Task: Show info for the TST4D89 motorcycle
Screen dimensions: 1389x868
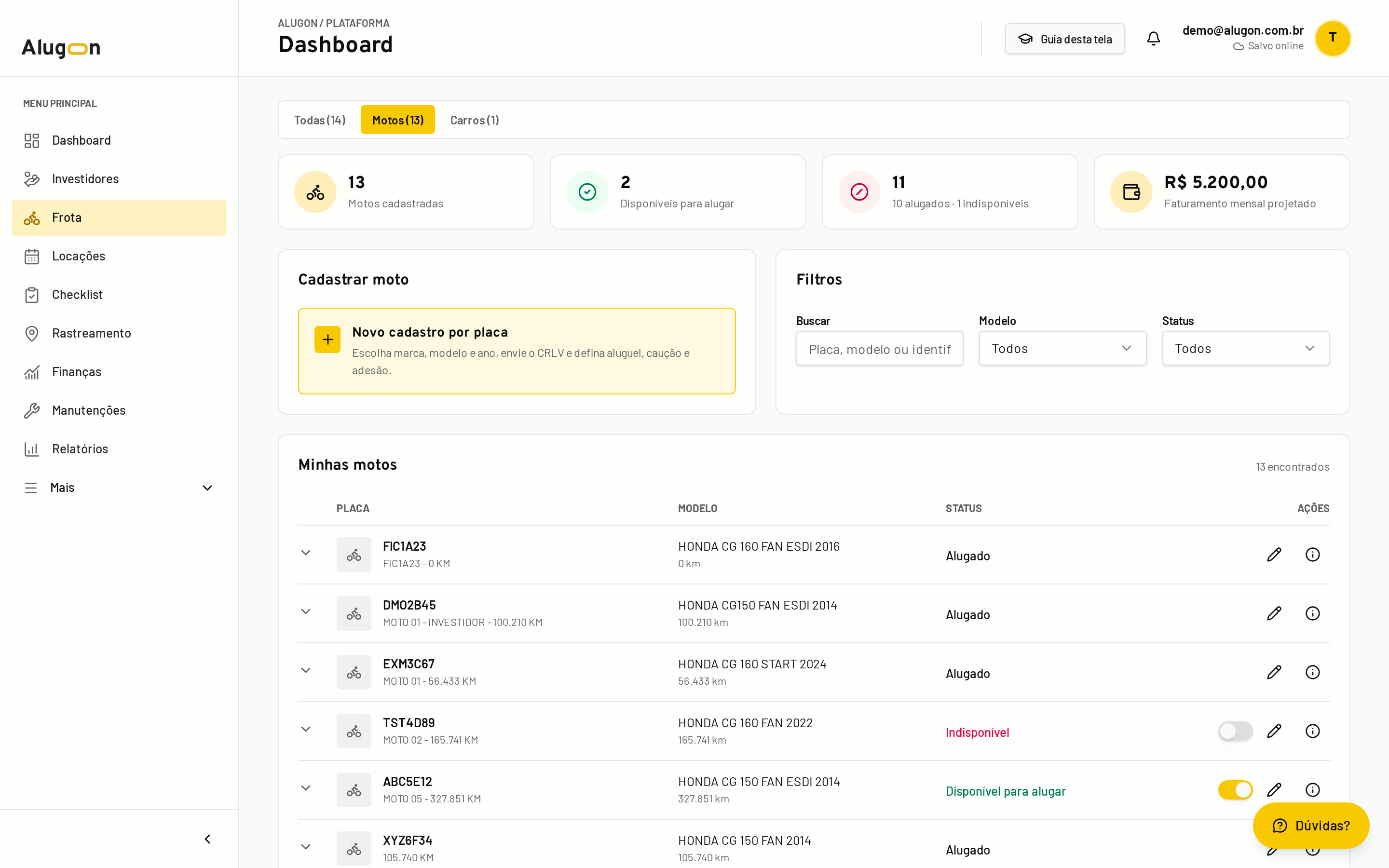Action: tap(1312, 731)
